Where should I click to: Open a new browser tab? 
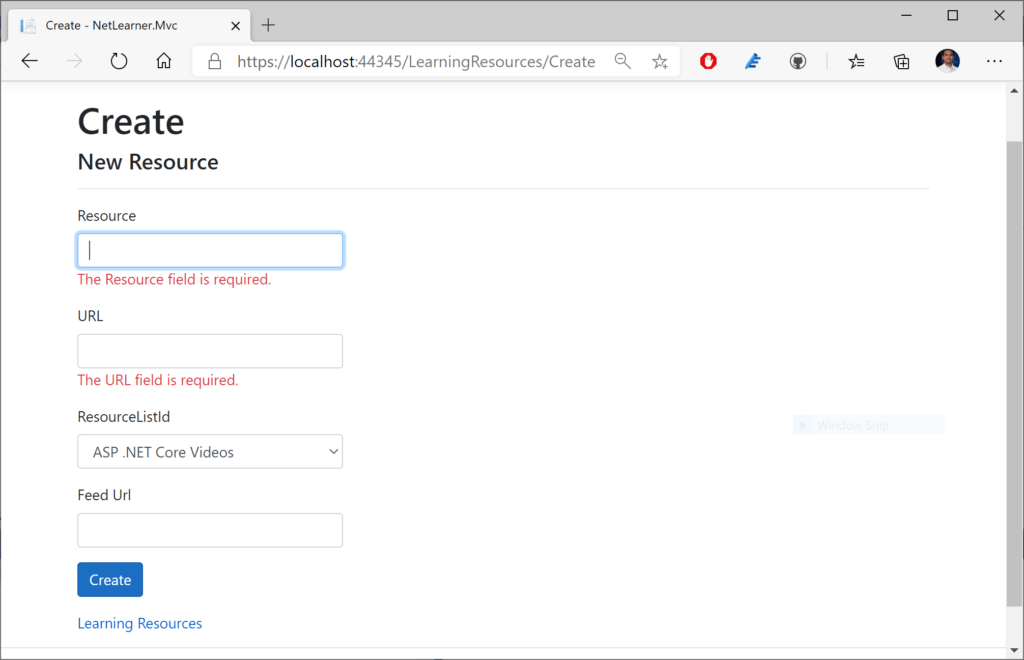click(x=267, y=25)
